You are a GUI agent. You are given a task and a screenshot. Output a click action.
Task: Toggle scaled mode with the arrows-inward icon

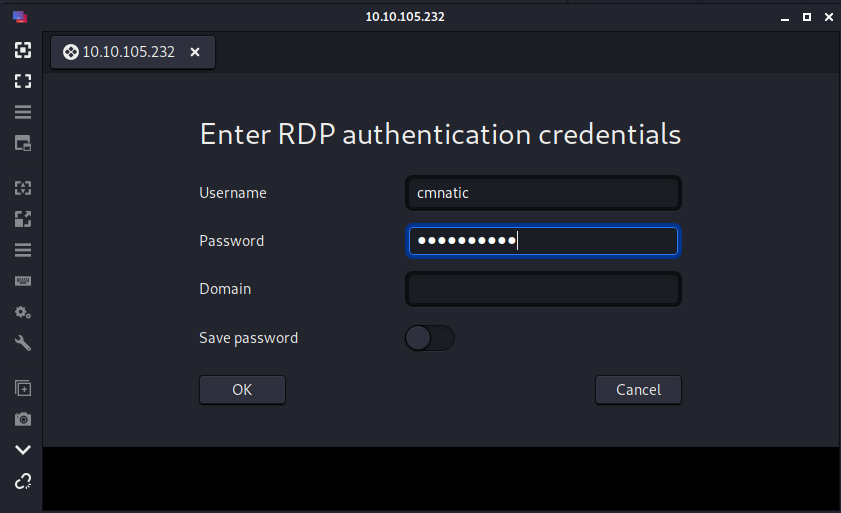pyautogui.click(x=23, y=188)
